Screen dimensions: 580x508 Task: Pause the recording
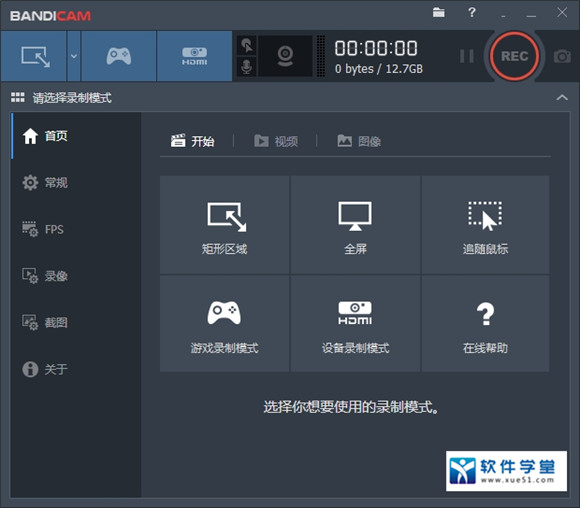coord(467,56)
